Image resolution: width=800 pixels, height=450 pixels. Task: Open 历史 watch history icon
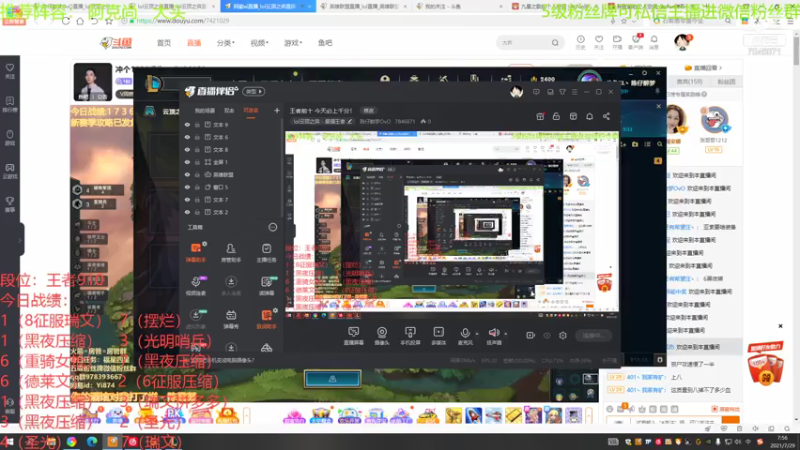(x=581, y=42)
